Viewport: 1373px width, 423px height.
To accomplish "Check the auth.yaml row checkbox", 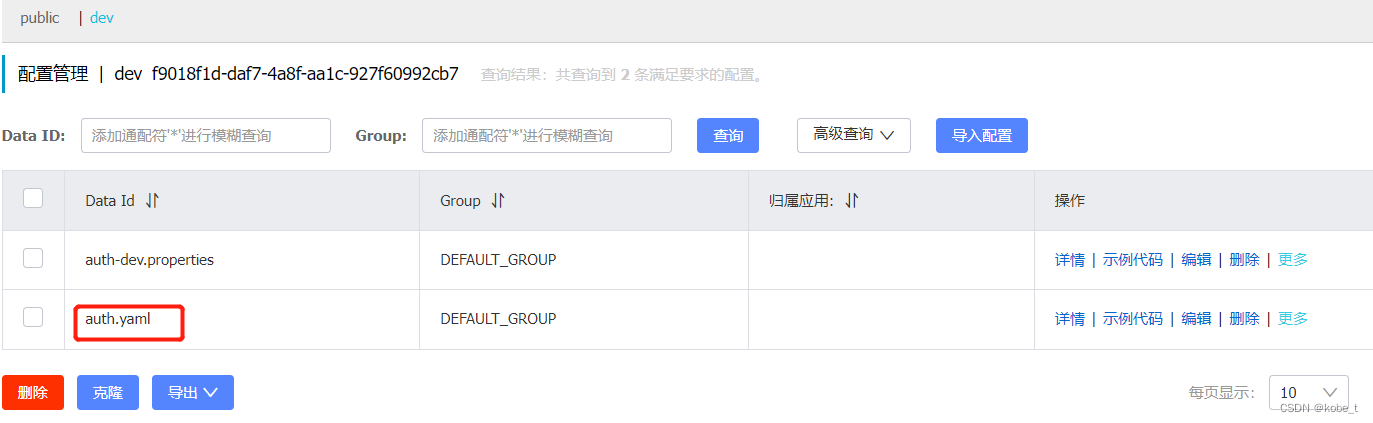I will pyautogui.click(x=33, y=317).
